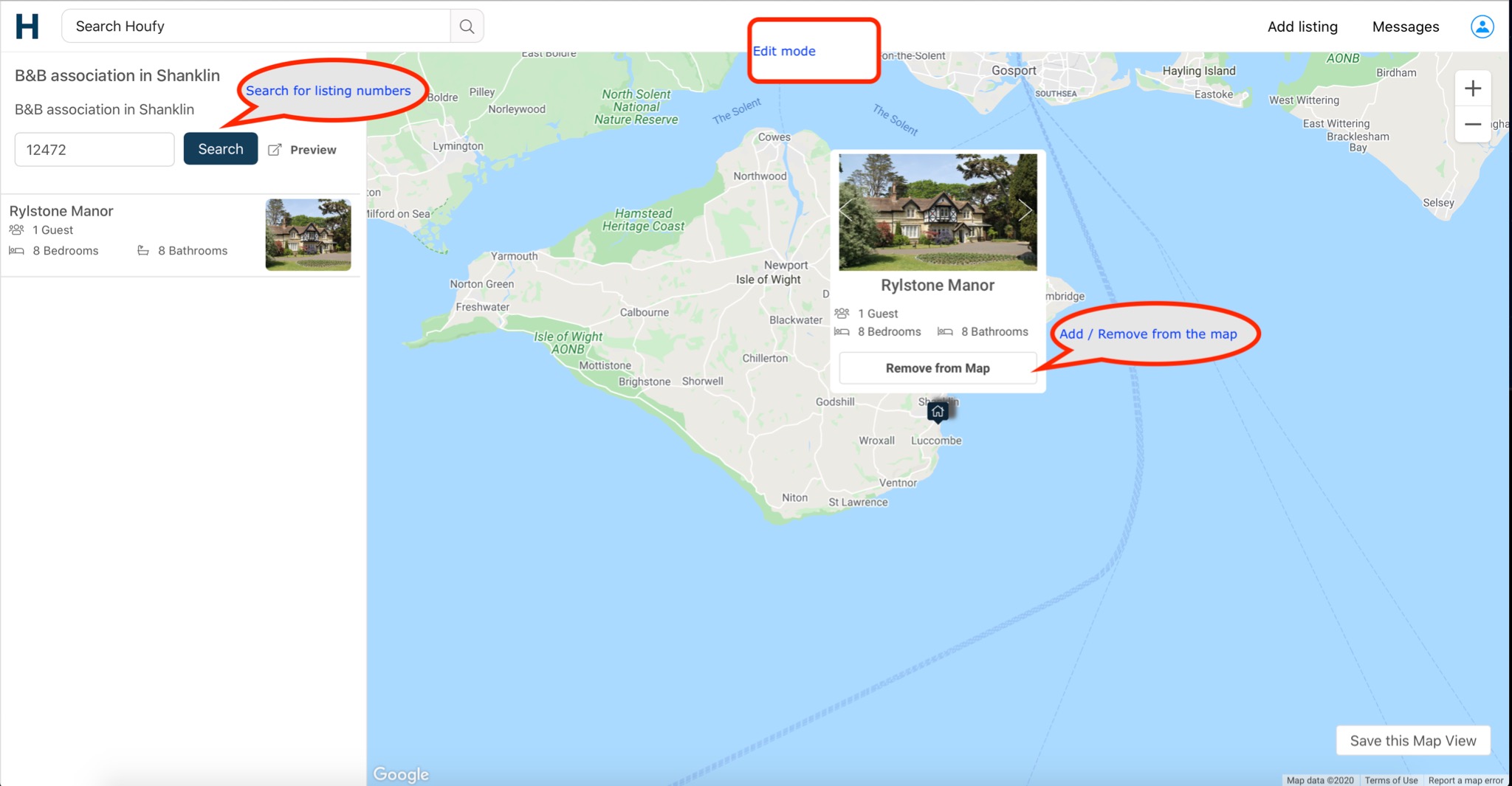This screenshot has height=786, width=1512.
Task: Click the search magnifier icon
Action: pyautogui.click(x=467, y=27)
